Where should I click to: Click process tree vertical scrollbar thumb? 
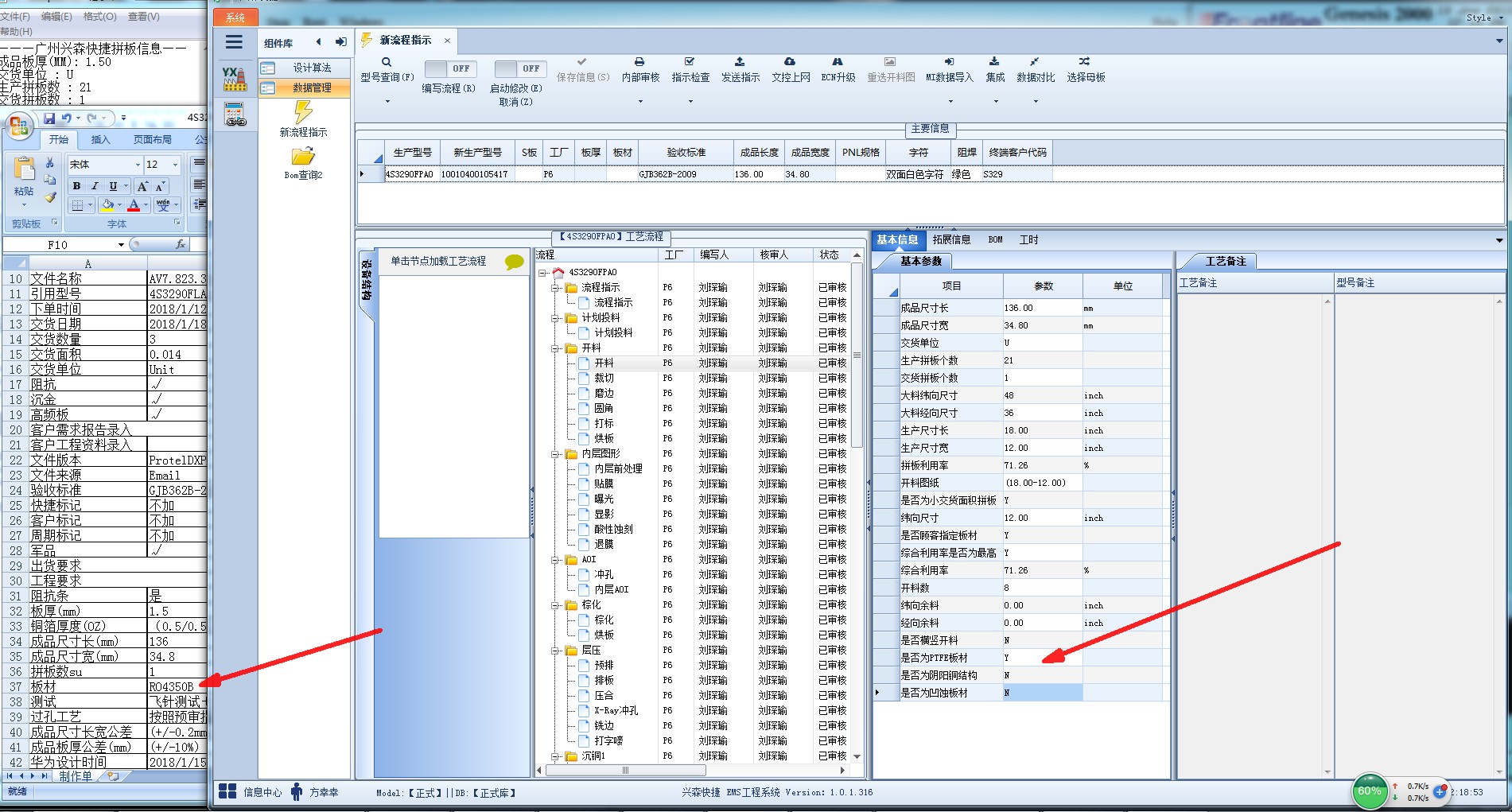[857, 355]
